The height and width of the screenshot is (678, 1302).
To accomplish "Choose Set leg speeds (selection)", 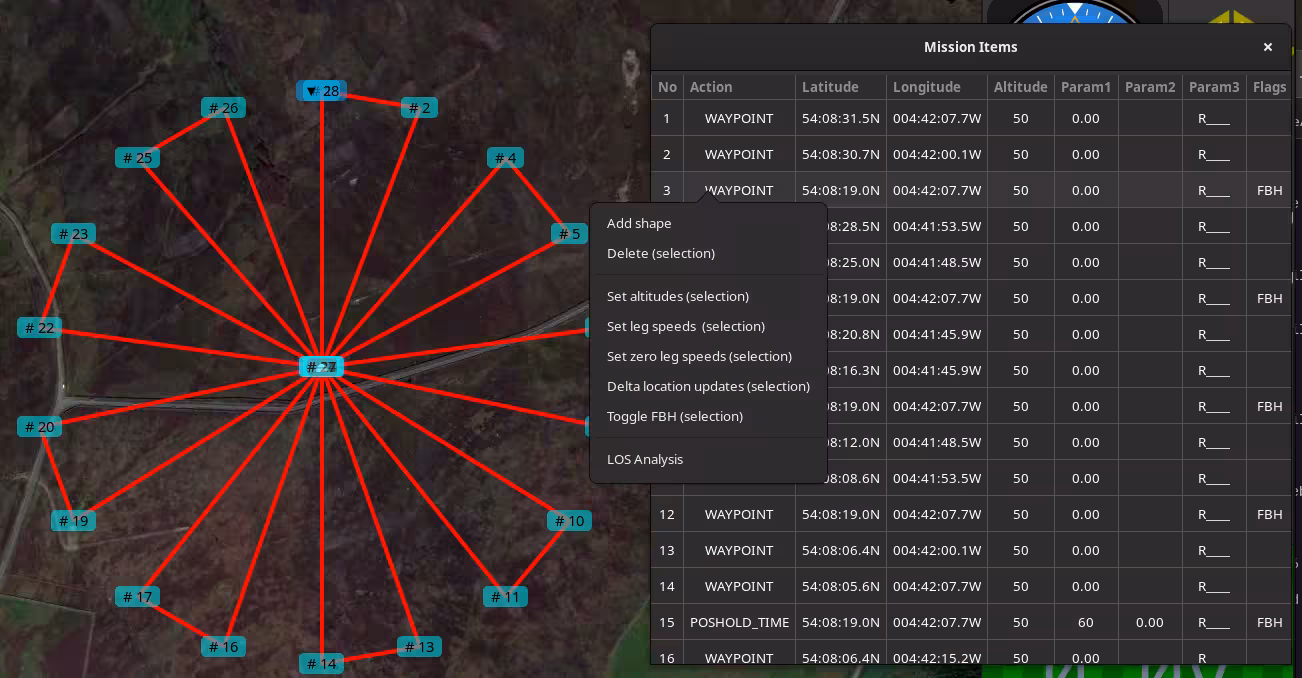I will pos(685,326).
